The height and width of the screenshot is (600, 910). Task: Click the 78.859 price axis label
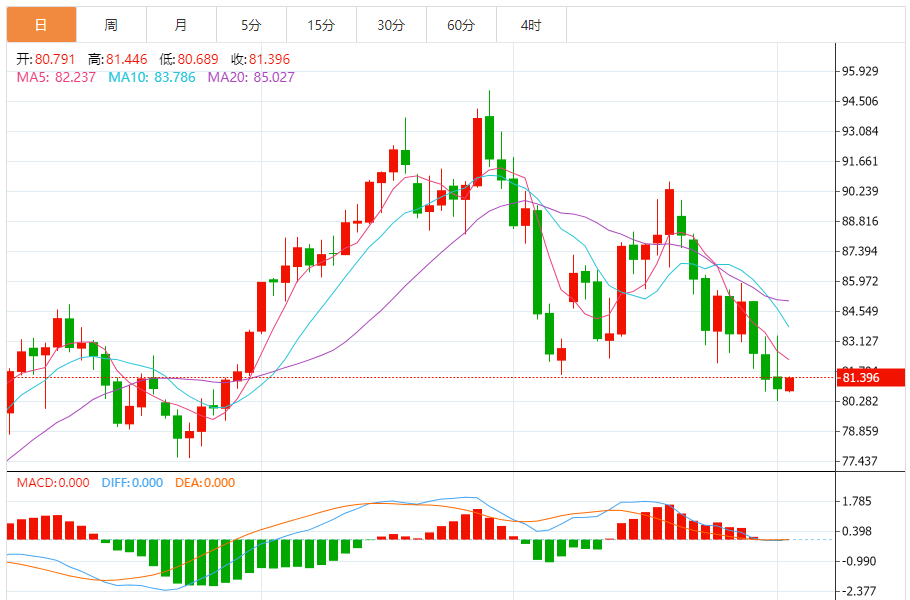pyautogui.click(x=860, y=431)
